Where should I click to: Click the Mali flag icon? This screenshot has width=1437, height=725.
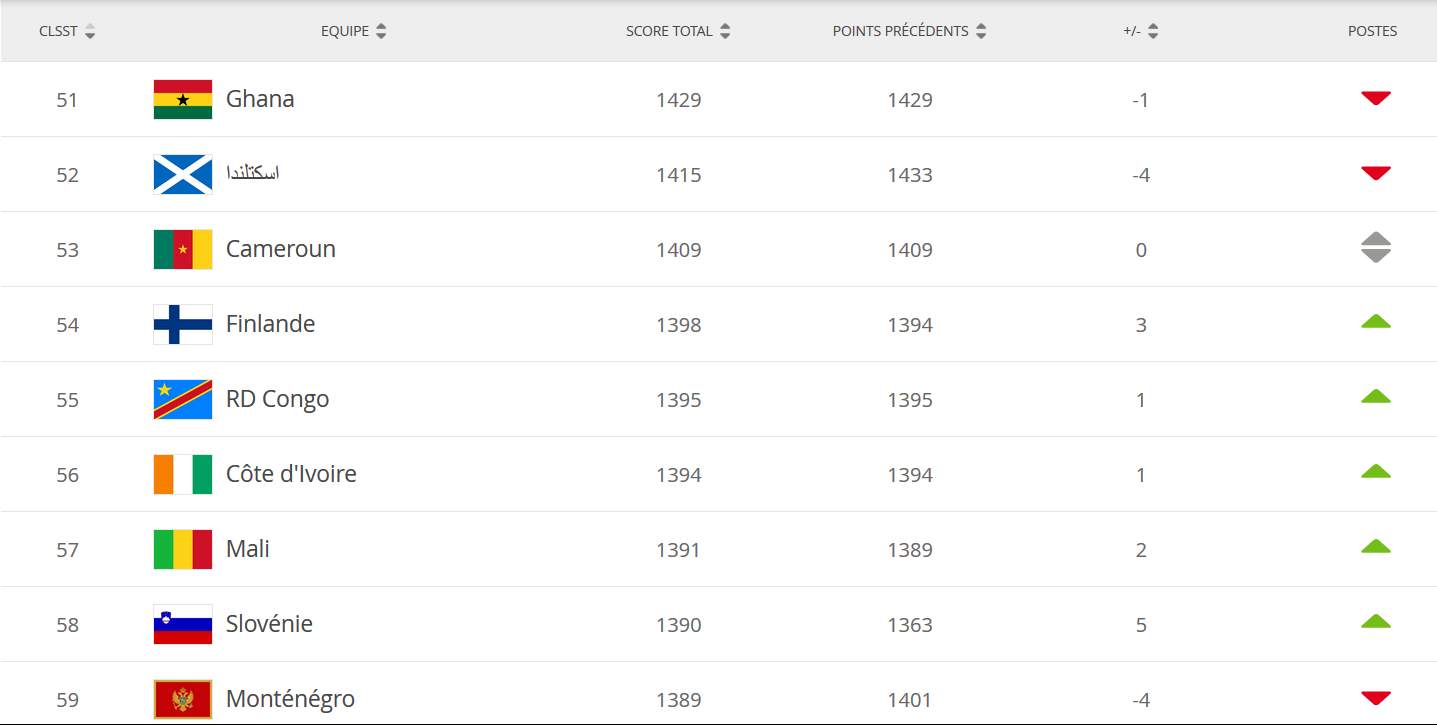(183, 550)
